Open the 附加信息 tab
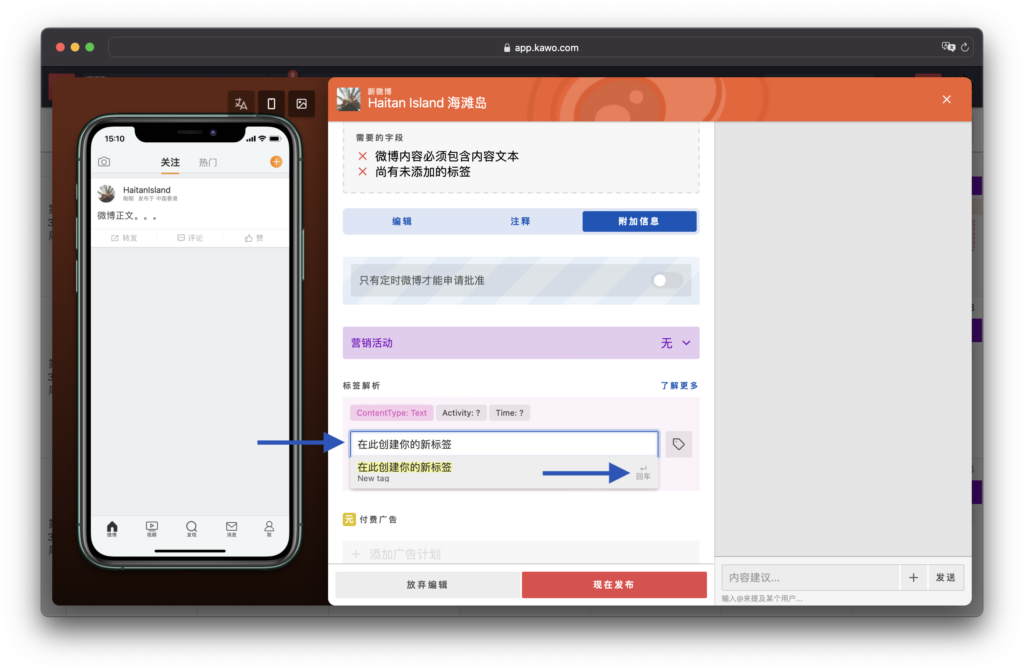 (x=639, y=221)
